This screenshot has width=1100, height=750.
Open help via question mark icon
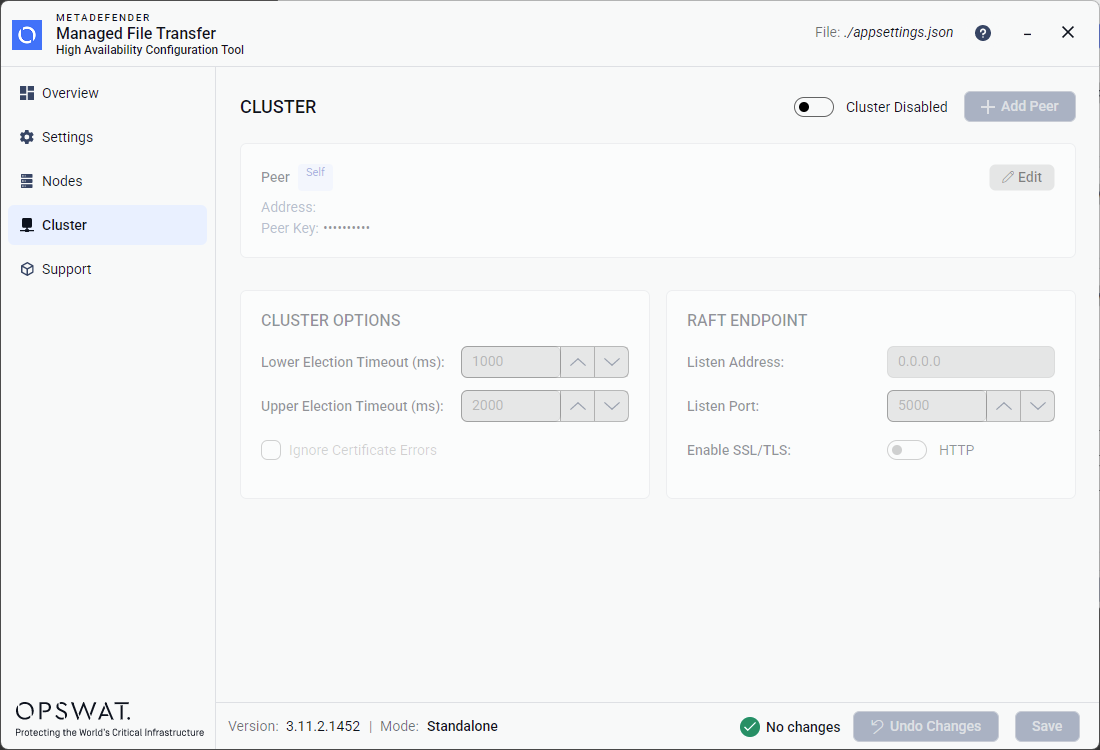click(983, 33)
